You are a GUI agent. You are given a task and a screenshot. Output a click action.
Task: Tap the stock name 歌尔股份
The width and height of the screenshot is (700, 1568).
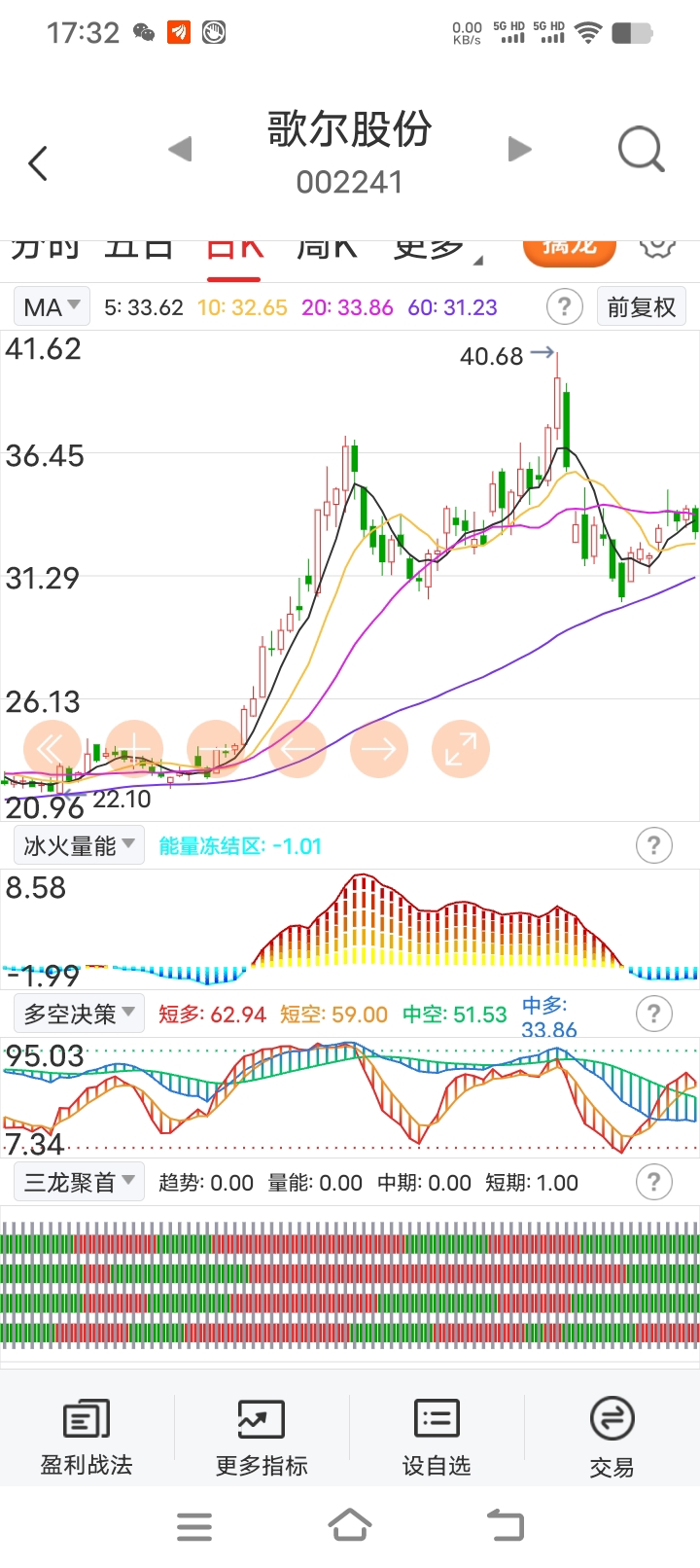350,128
